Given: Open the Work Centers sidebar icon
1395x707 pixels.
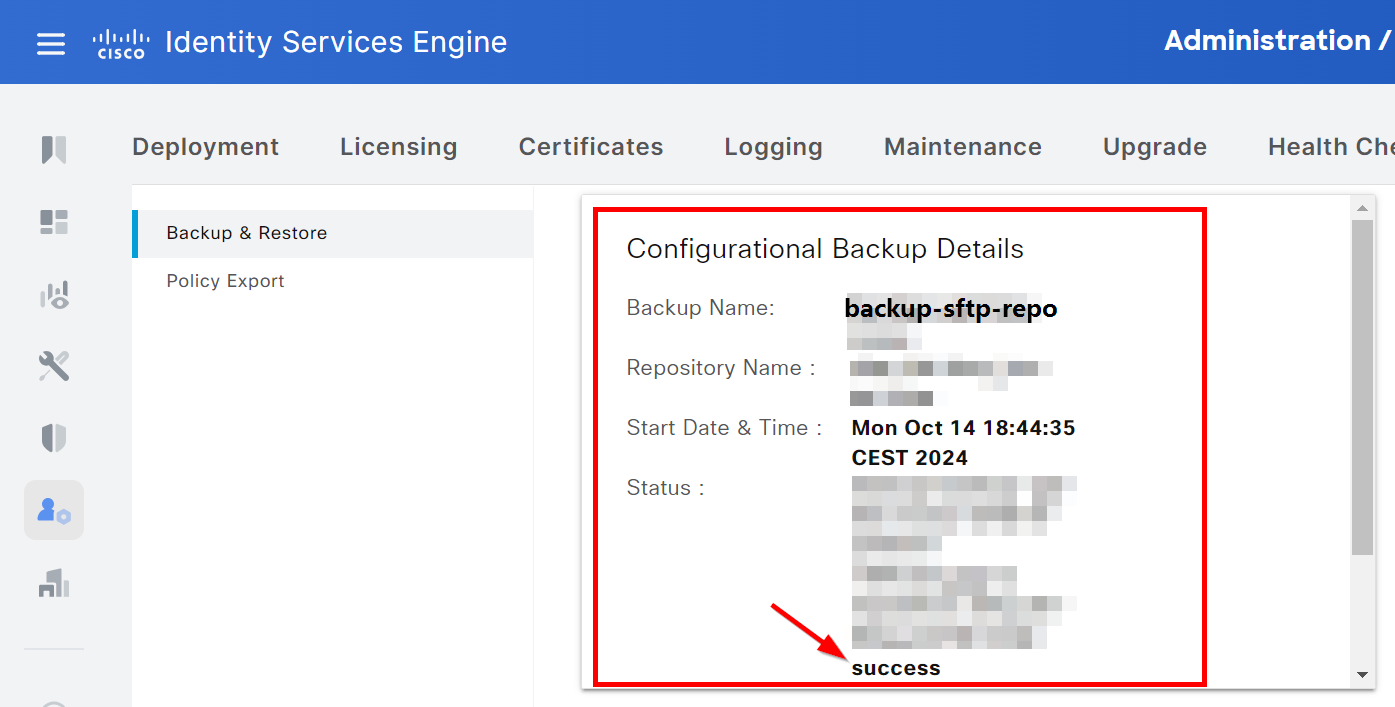Looking at the screenshot, I should [54, 583].
